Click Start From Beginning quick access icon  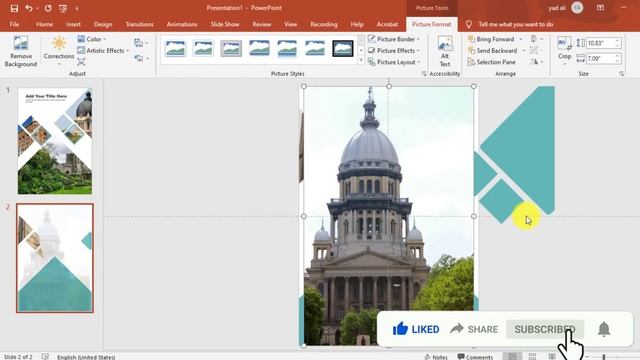point(63,8)
